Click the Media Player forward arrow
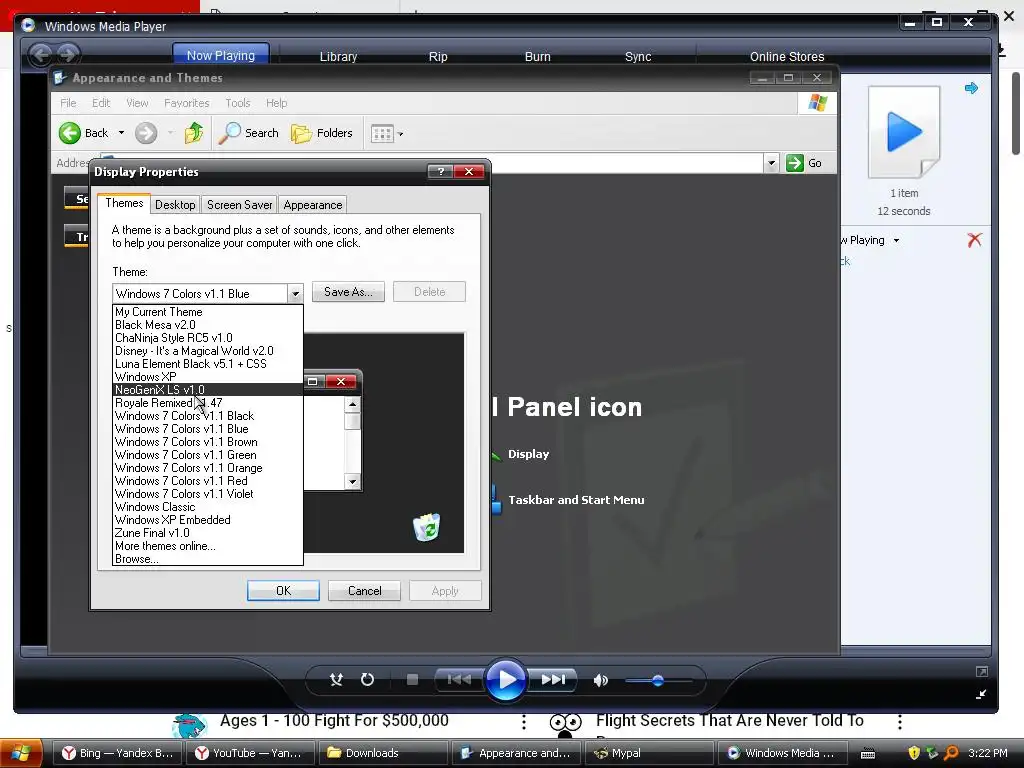1024x768 pixels. pos(67,54)
